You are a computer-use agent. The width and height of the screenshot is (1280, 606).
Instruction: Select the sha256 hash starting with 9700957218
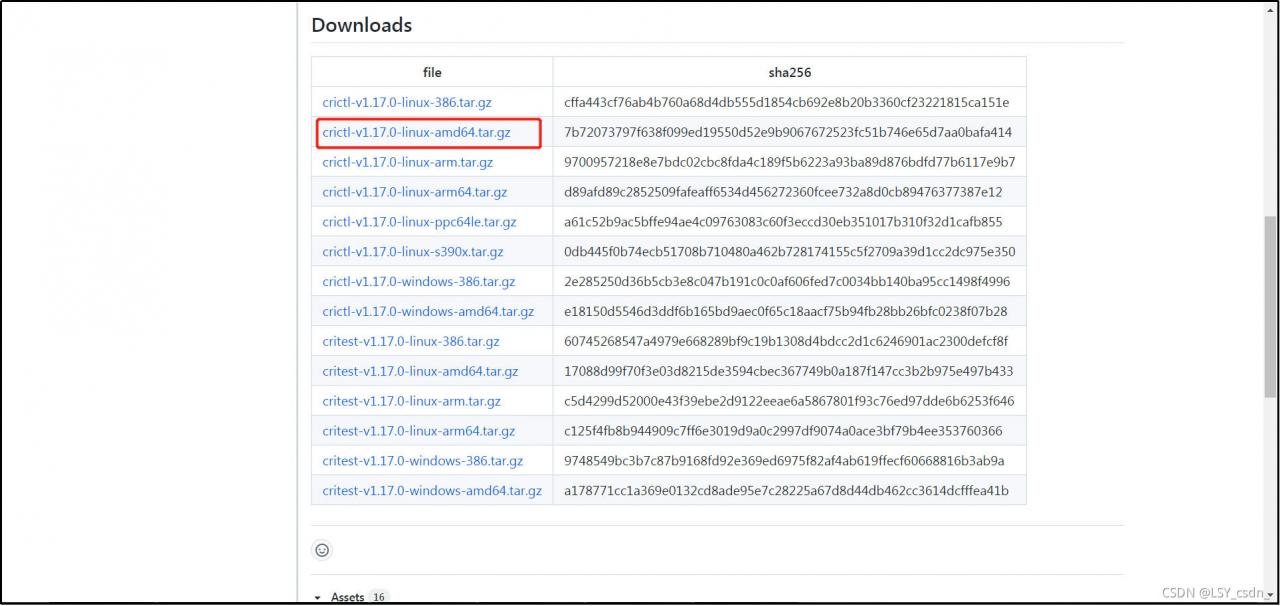point(789,162)
